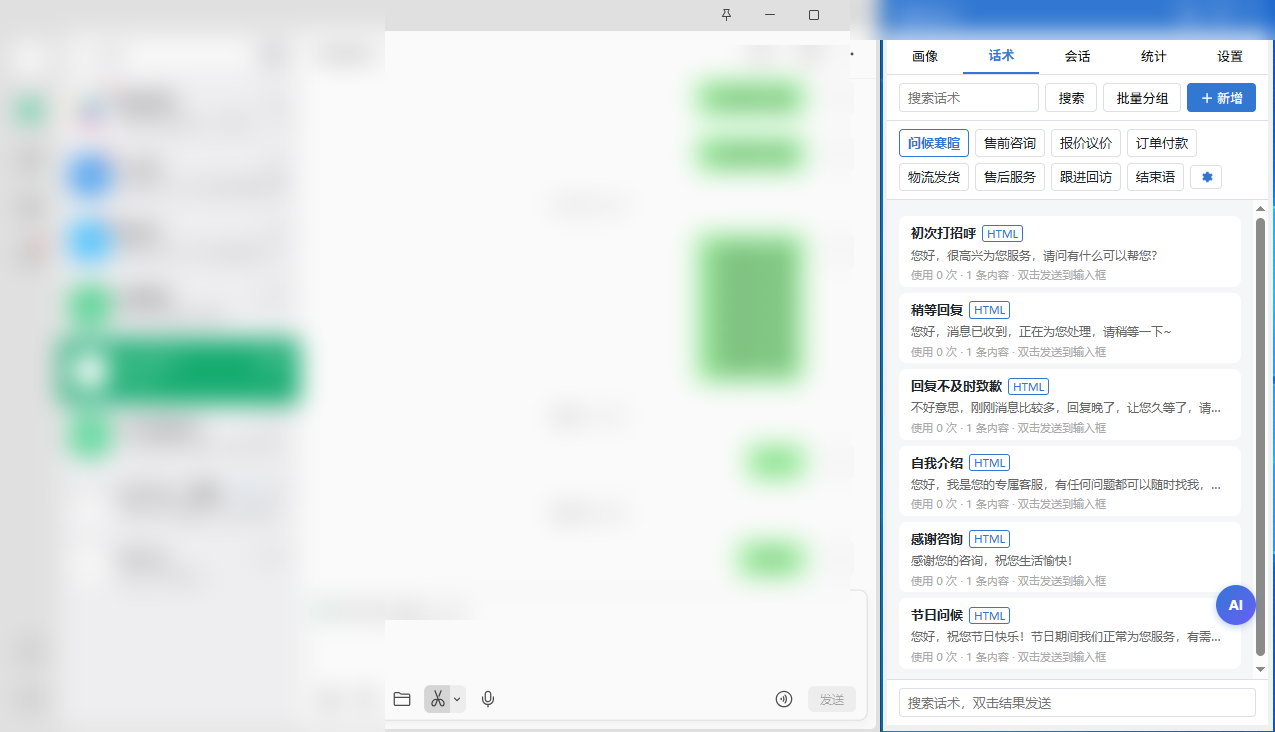The width and height of the screenshot is (1275, 732).
Task: Open the floating AI assistant button
Action: [1235, 605]
